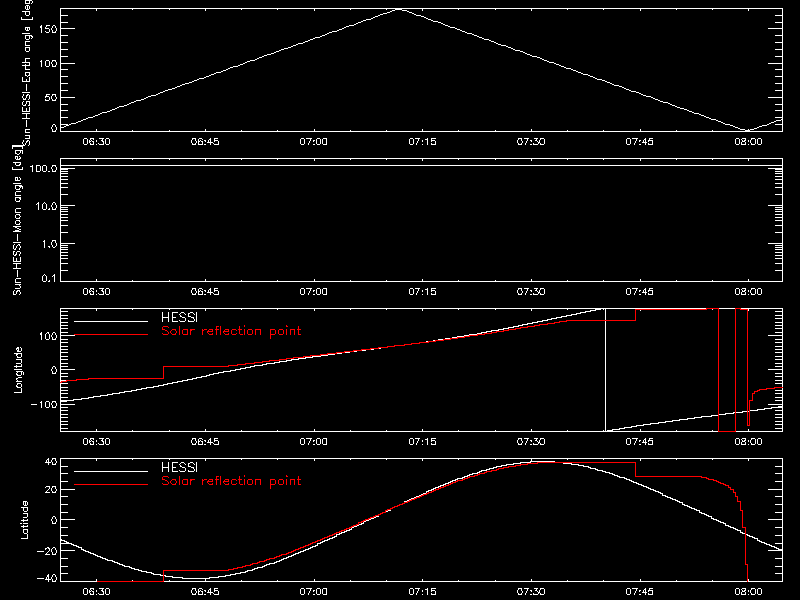
Task: Click the -40 tick on Latitude axis
Action: [x=47, y=579]
